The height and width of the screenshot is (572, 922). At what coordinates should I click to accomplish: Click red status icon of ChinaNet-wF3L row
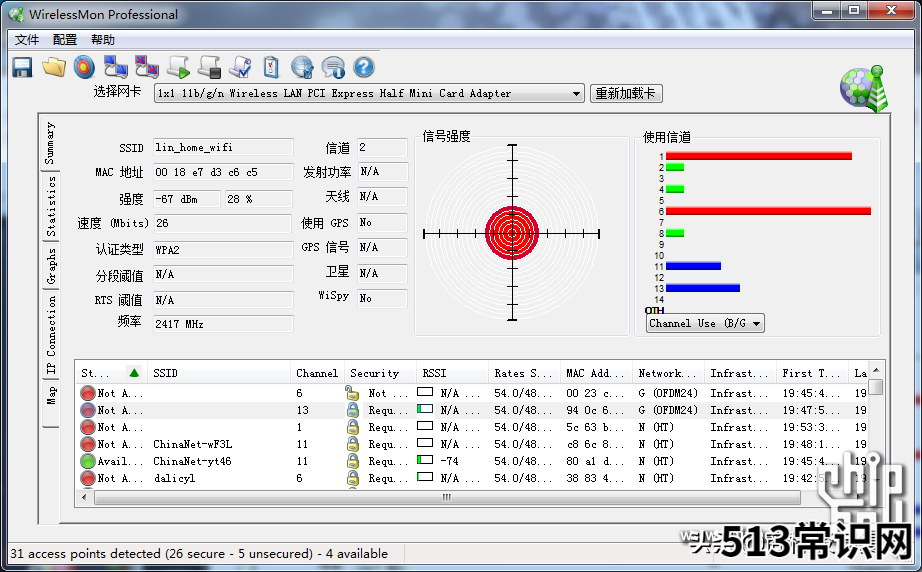(x=88, y=444)
